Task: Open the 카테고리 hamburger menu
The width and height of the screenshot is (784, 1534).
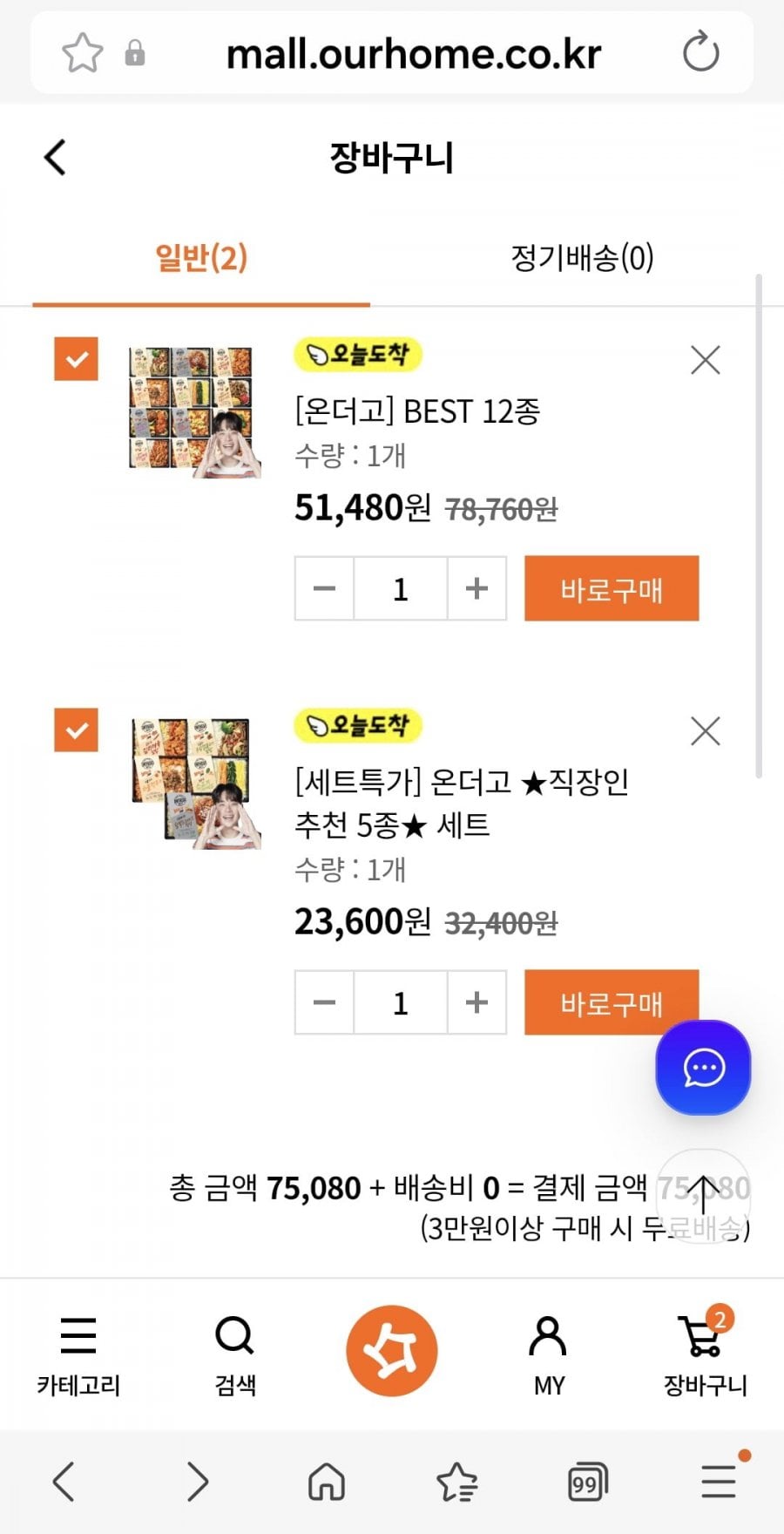Action: click(78, 1350)
